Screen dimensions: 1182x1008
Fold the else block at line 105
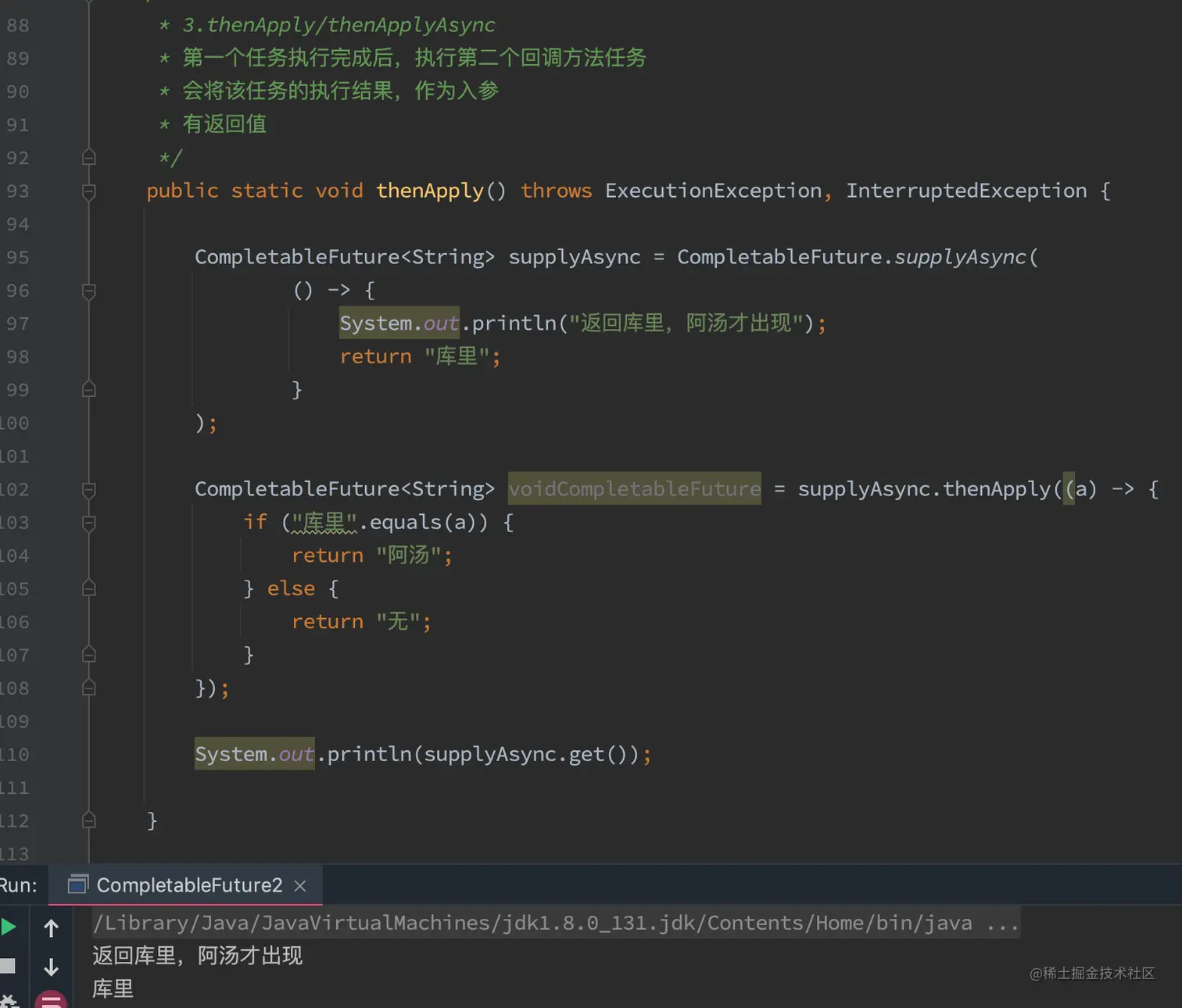click(89, 588)
